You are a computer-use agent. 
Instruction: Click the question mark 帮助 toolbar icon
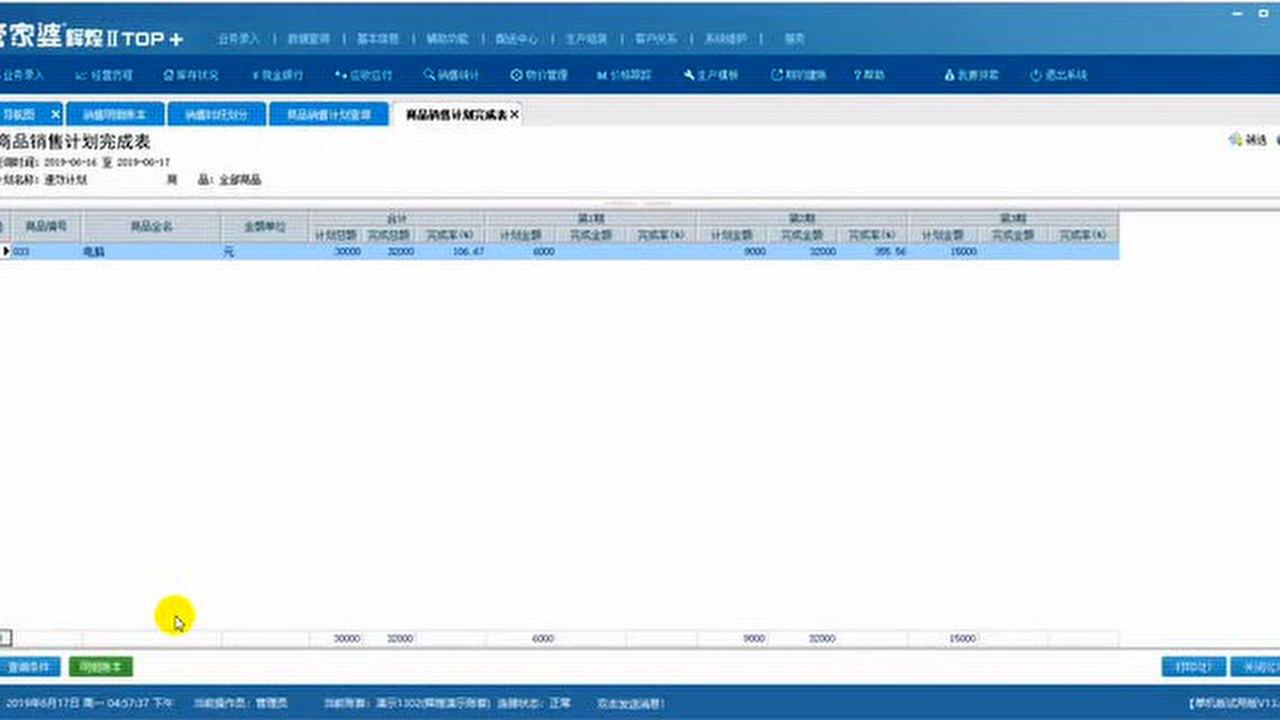click(x=870, y=75)
